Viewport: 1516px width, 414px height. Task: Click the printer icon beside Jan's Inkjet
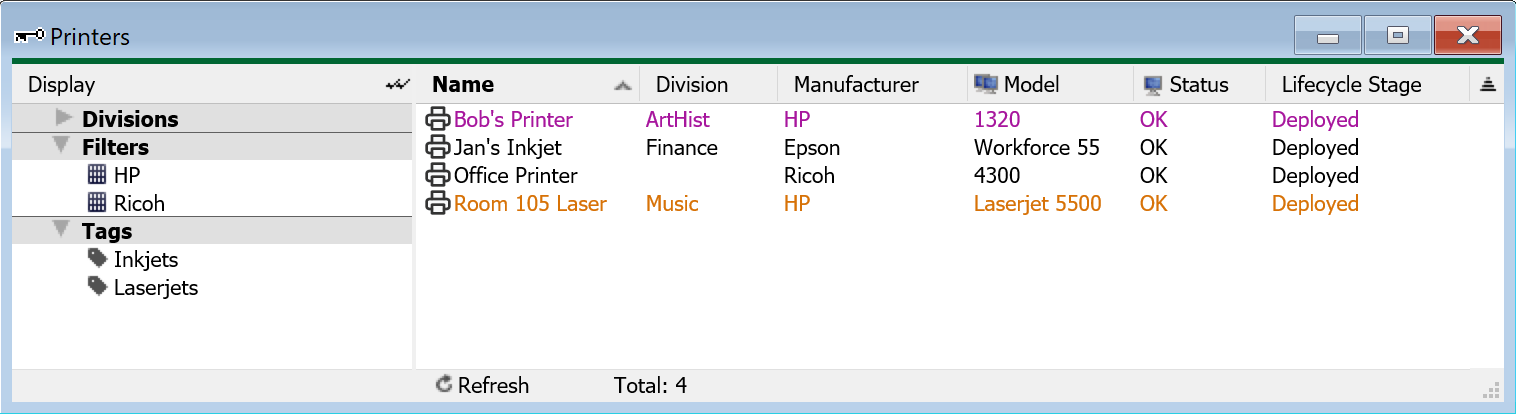pos(438,148)
